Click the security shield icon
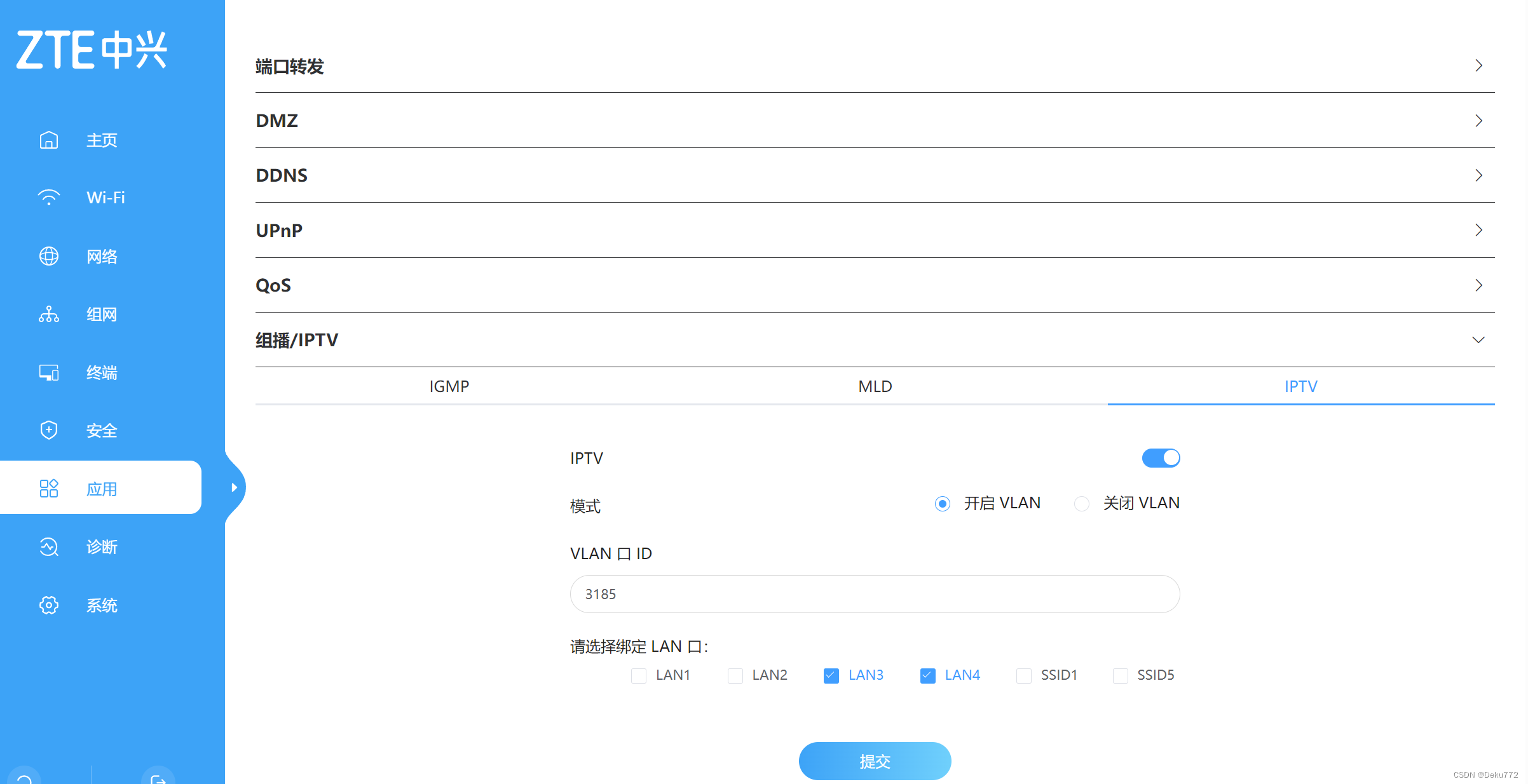 49,431
